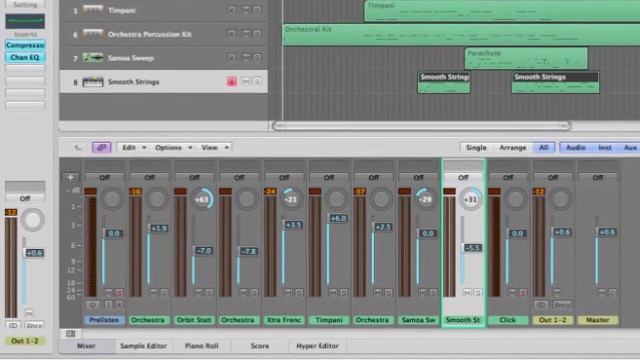Open the Chan EQ insert plug-in
Screen dimensions: 640x360
point(25,57)
